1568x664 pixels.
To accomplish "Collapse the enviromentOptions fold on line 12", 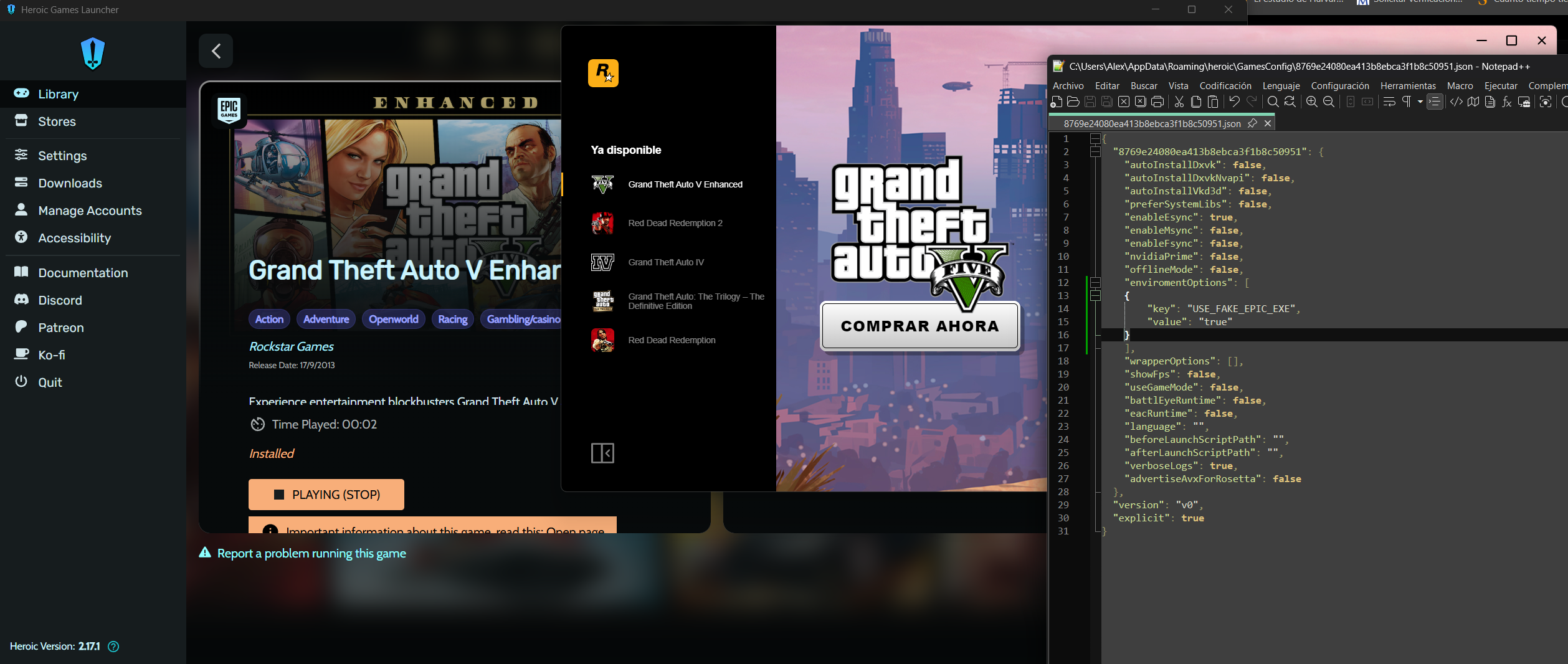I will (x=1095, y=282).
